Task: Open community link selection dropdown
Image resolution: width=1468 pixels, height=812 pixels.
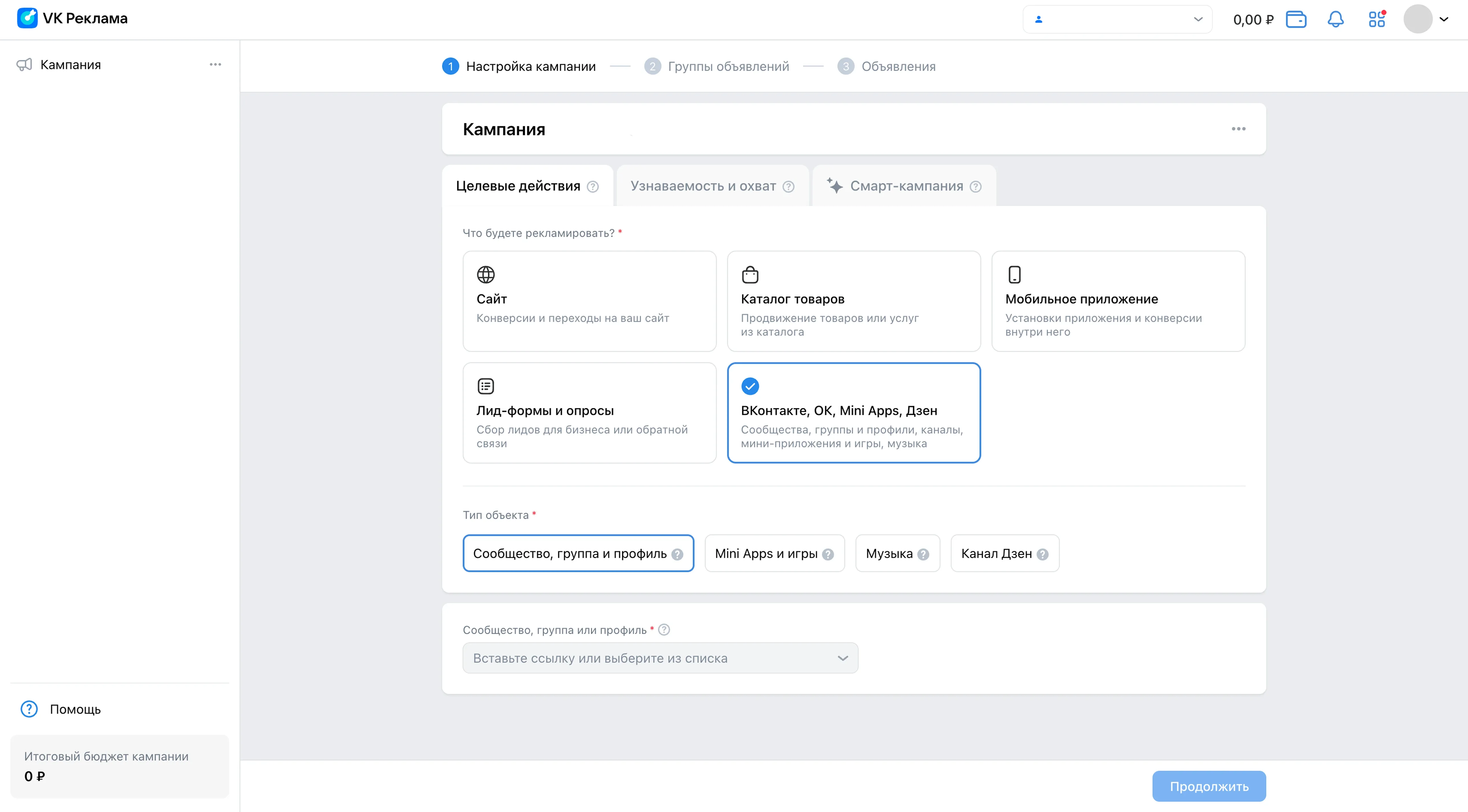Action: [x=660, y=658]
